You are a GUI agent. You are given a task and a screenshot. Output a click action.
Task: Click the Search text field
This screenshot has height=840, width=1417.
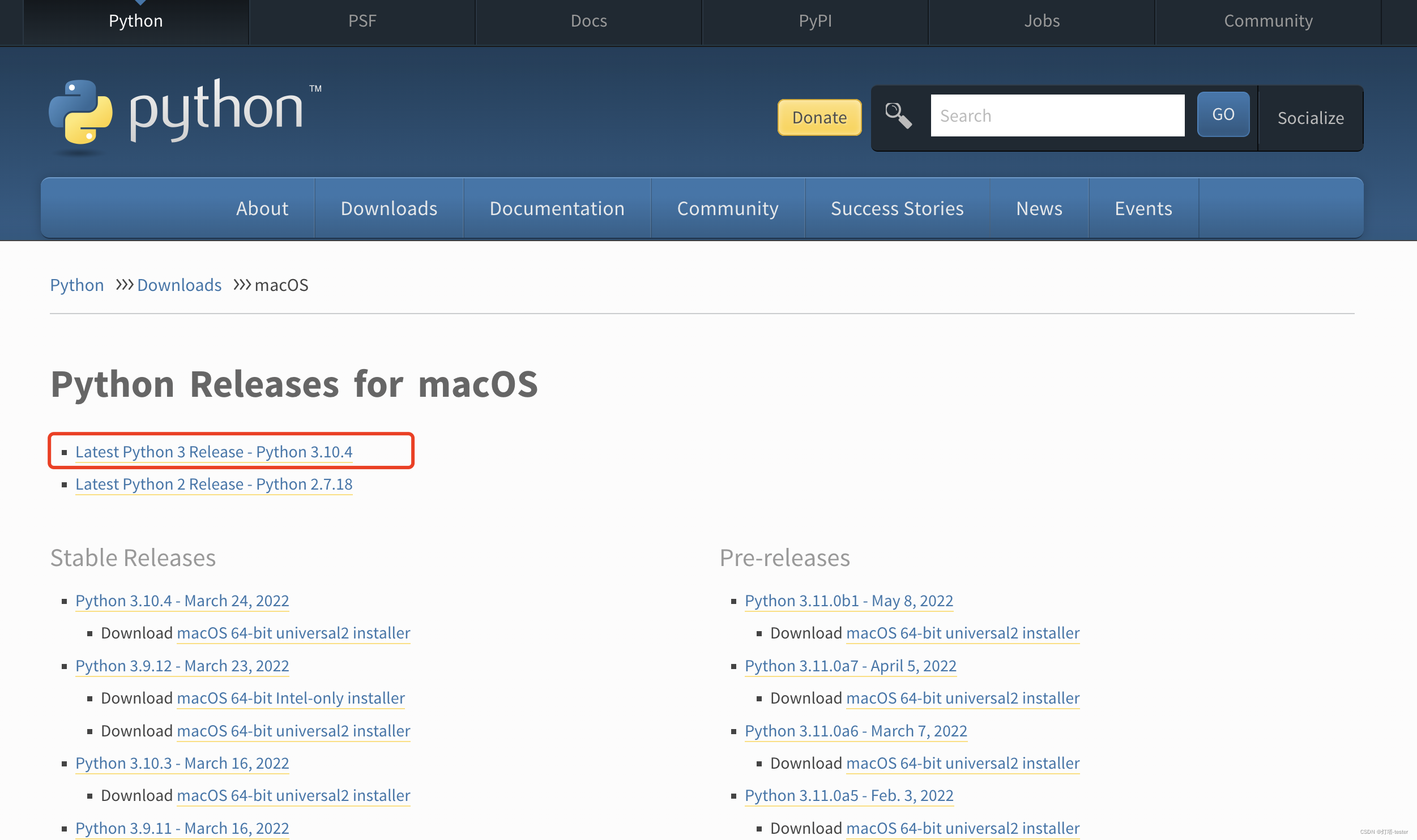pos(1057,115)
